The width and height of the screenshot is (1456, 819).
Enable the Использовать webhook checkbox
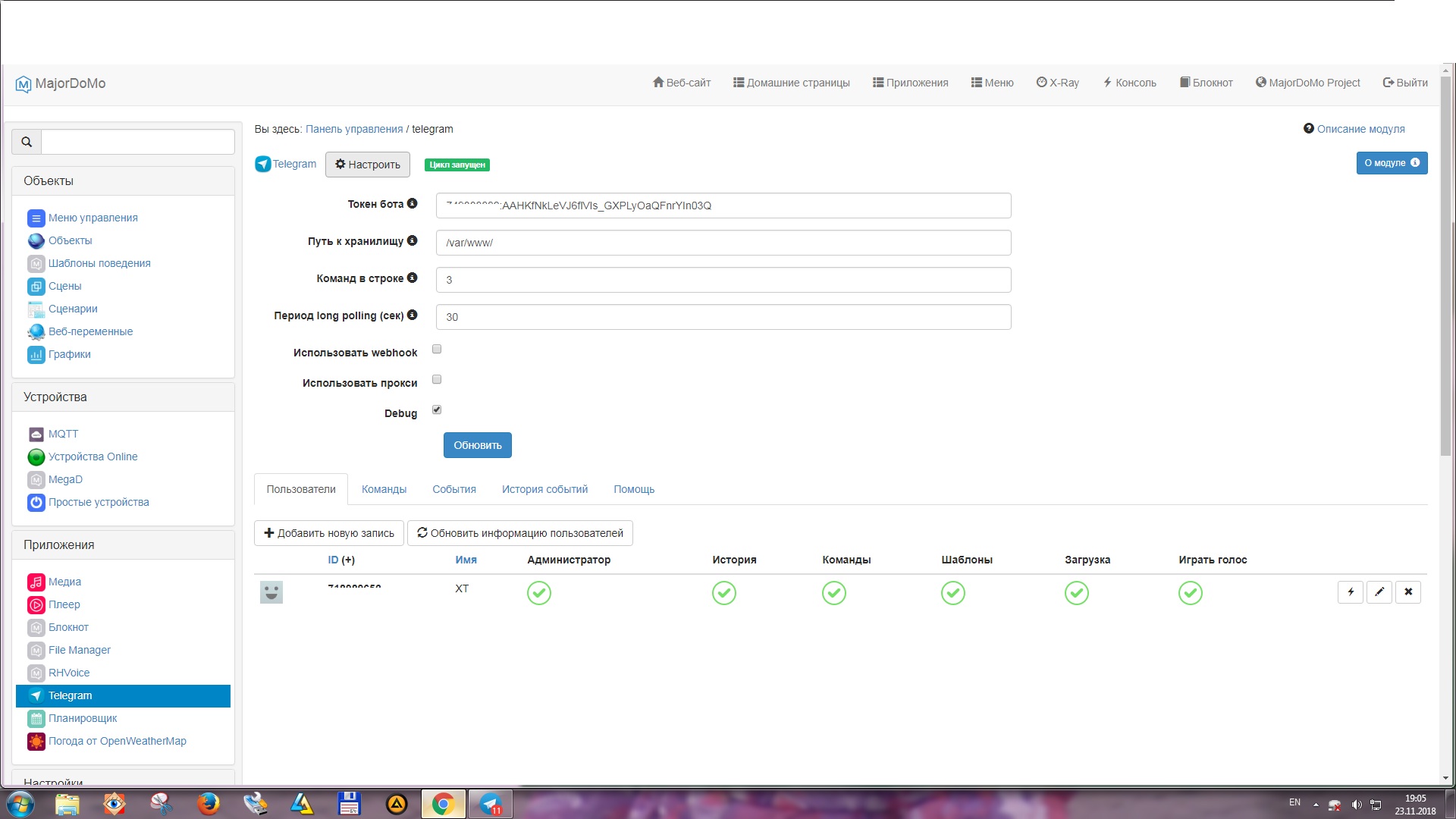click(x=437, y=350)
